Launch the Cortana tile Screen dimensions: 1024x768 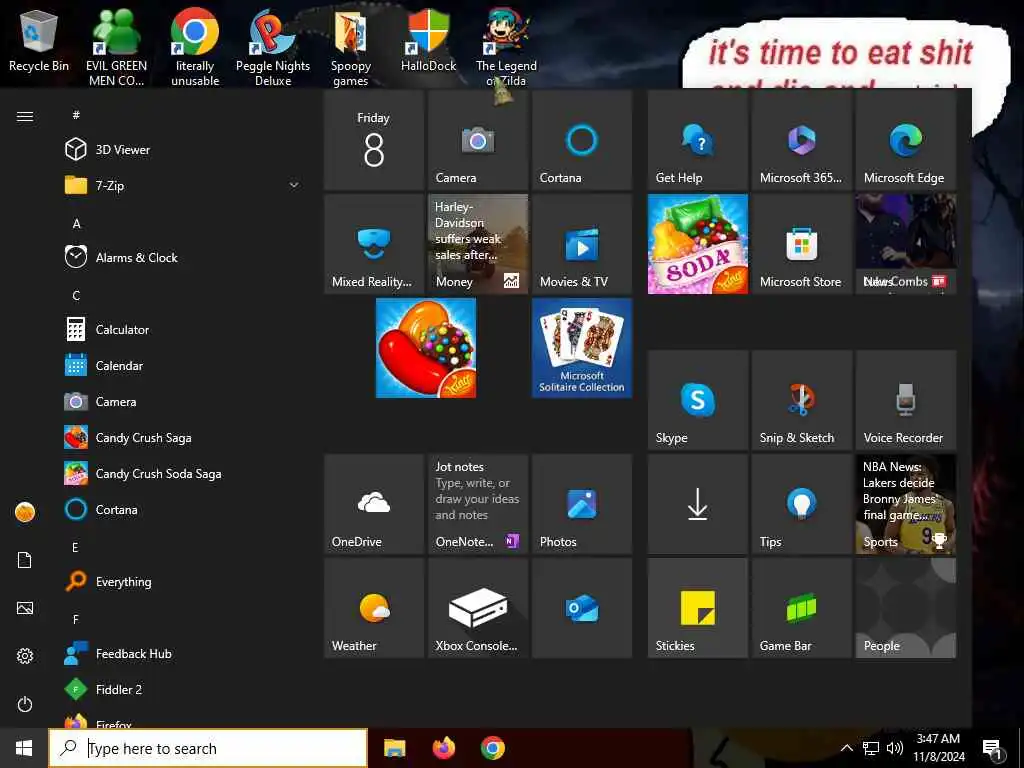(582, 140)
